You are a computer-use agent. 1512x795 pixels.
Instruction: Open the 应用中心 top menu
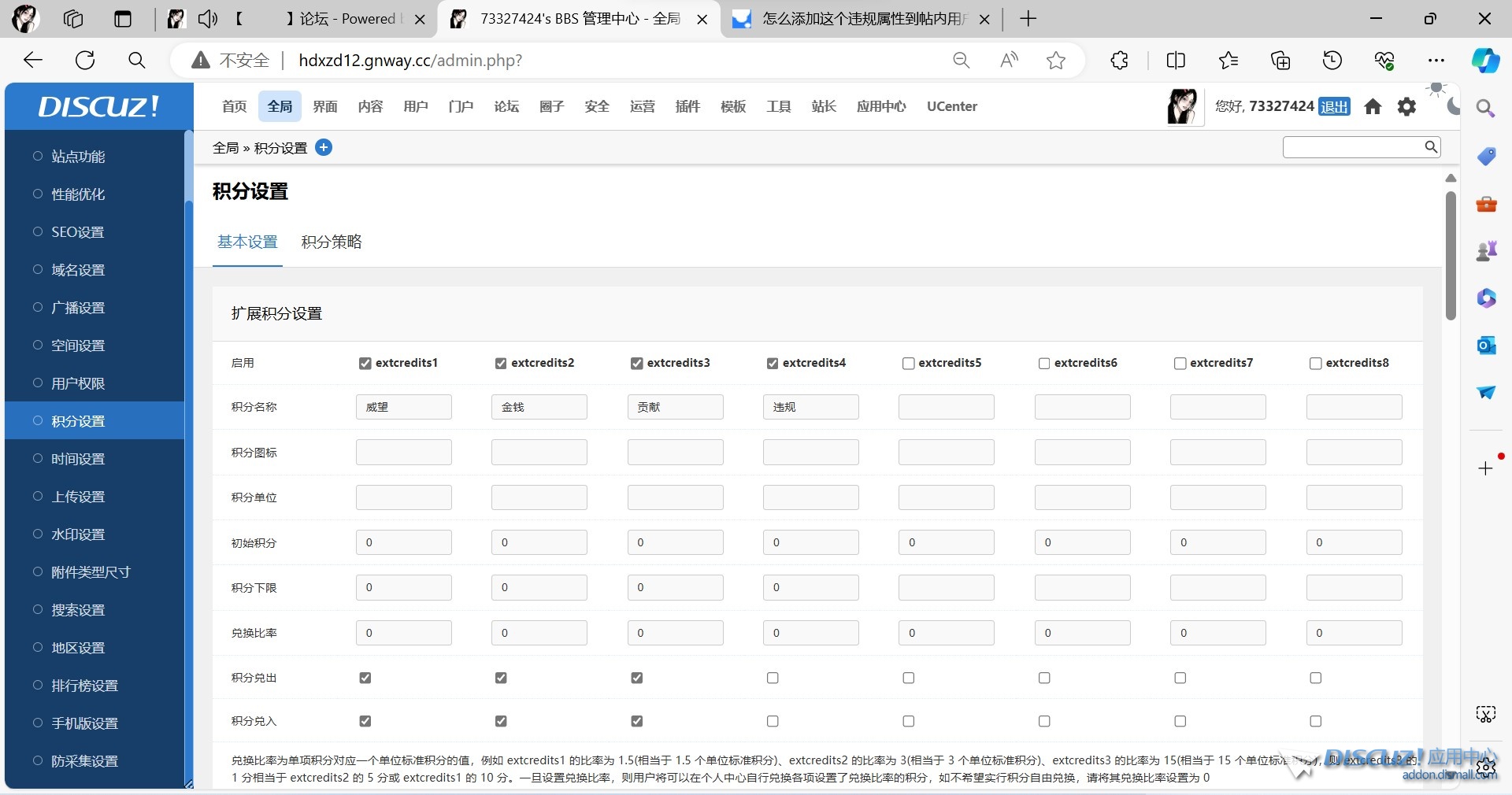coord(881,106)
